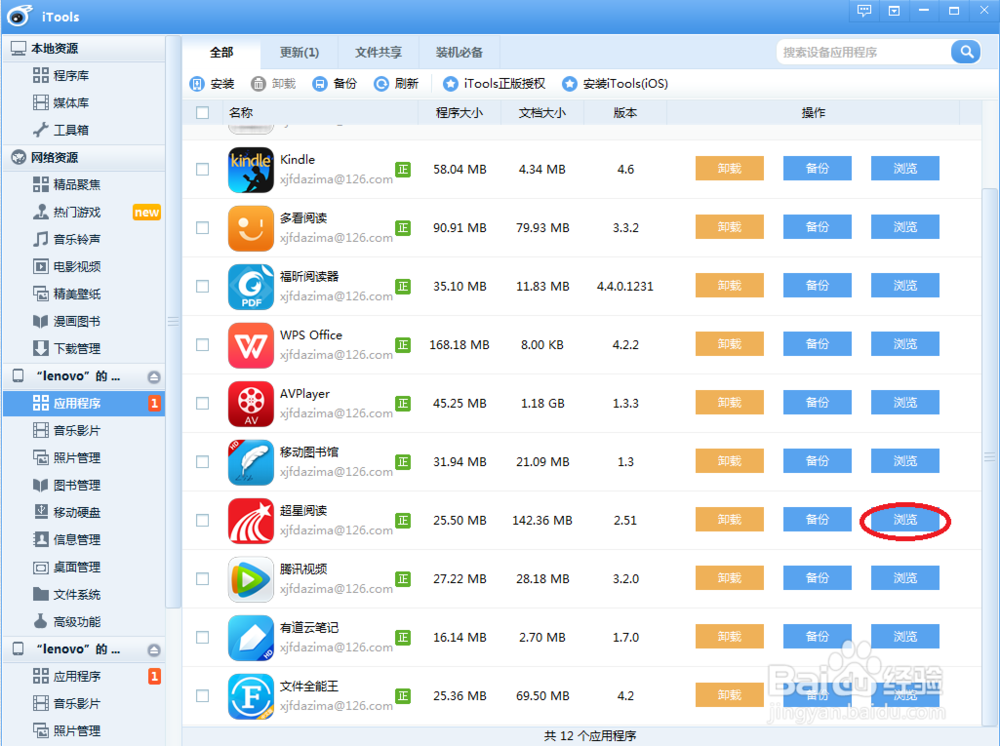The height and width of the screenshot is (746, 1000).
Task: Check the 腾讯视频 checkbox
Action: (203, 579)
